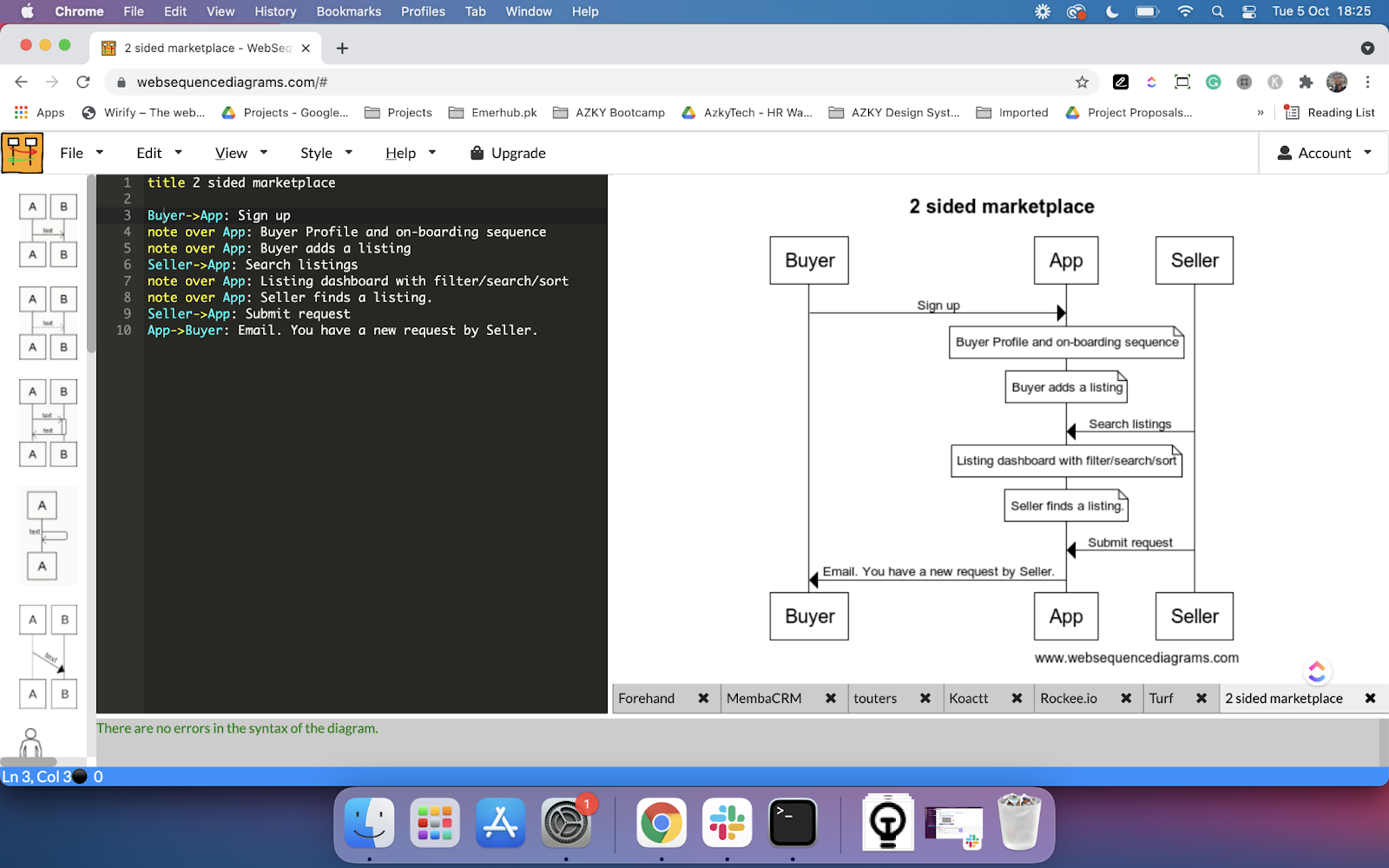This screenshot has width=1389, height=868.
Task: Close the Rockee.io diagram tab
Action: point(1126,698)
